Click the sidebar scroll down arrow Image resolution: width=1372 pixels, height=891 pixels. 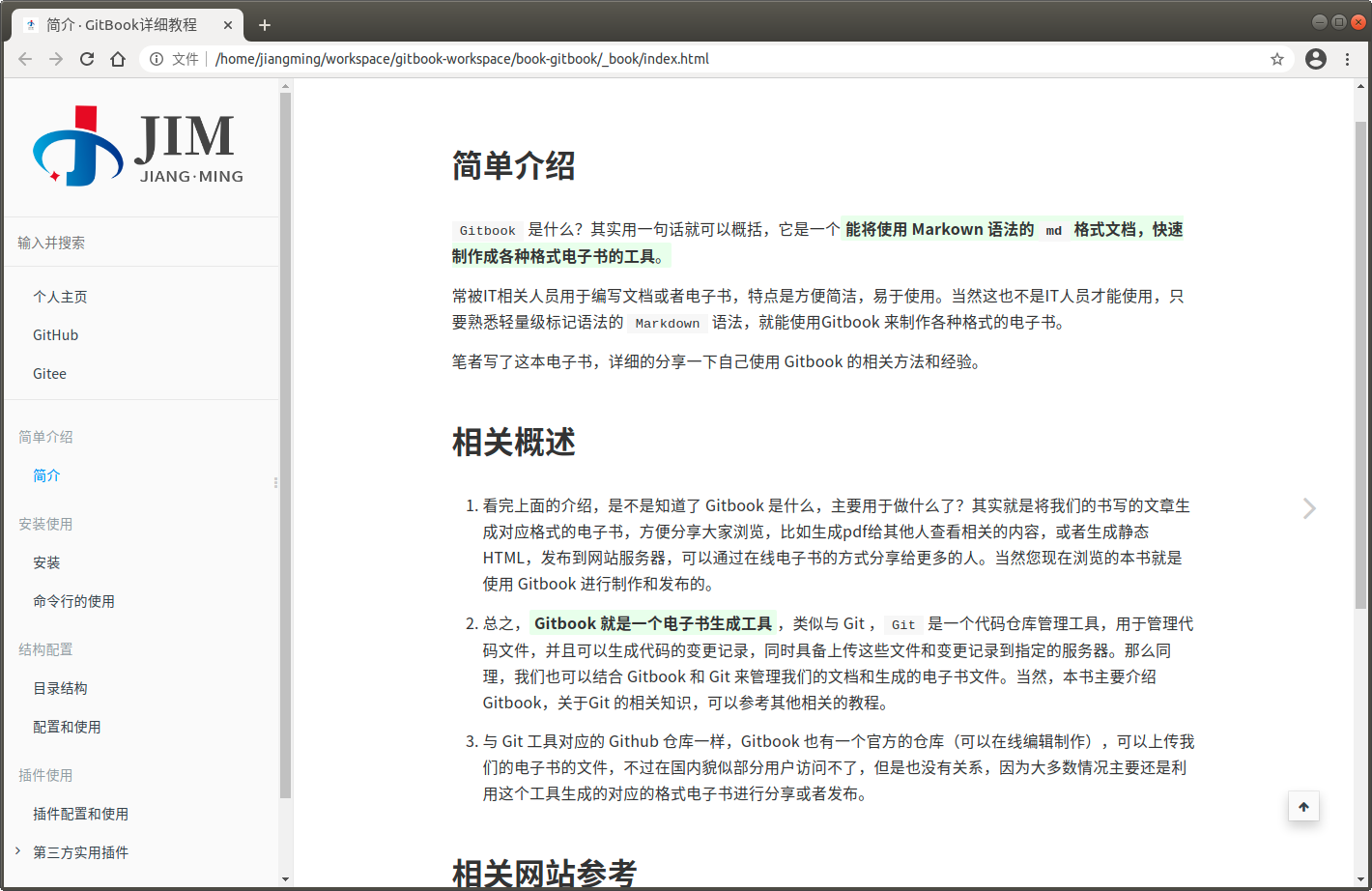[x=285, y=879]
